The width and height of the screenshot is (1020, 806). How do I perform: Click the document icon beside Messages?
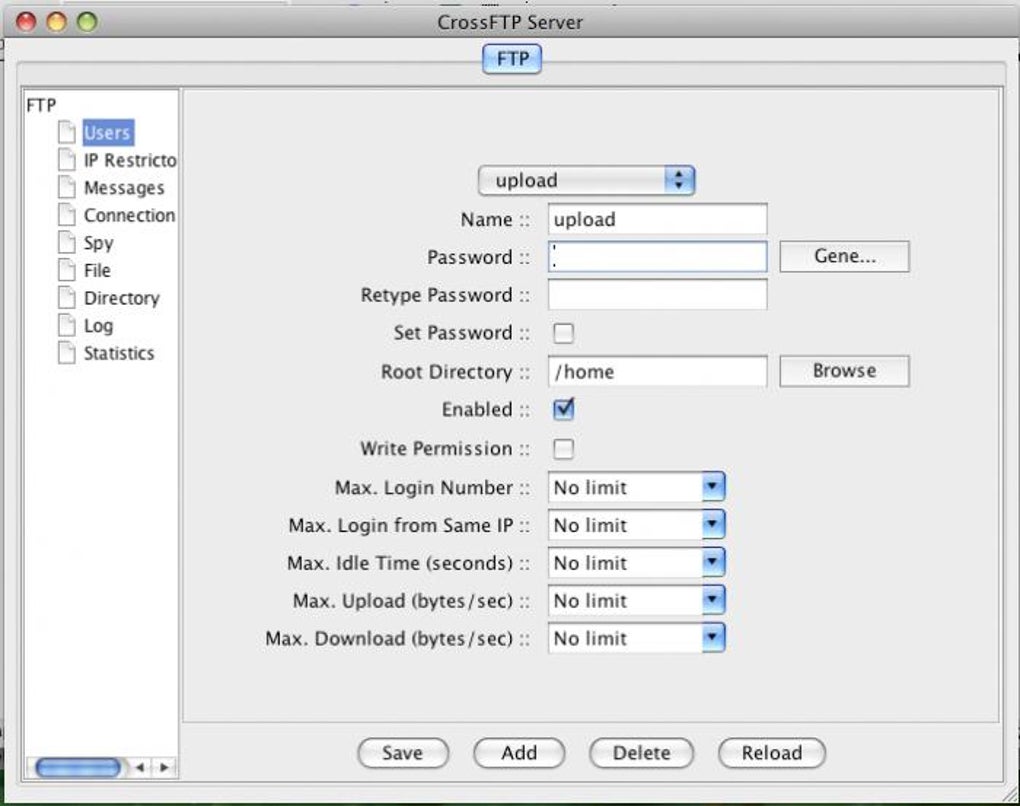pos(66,187)
